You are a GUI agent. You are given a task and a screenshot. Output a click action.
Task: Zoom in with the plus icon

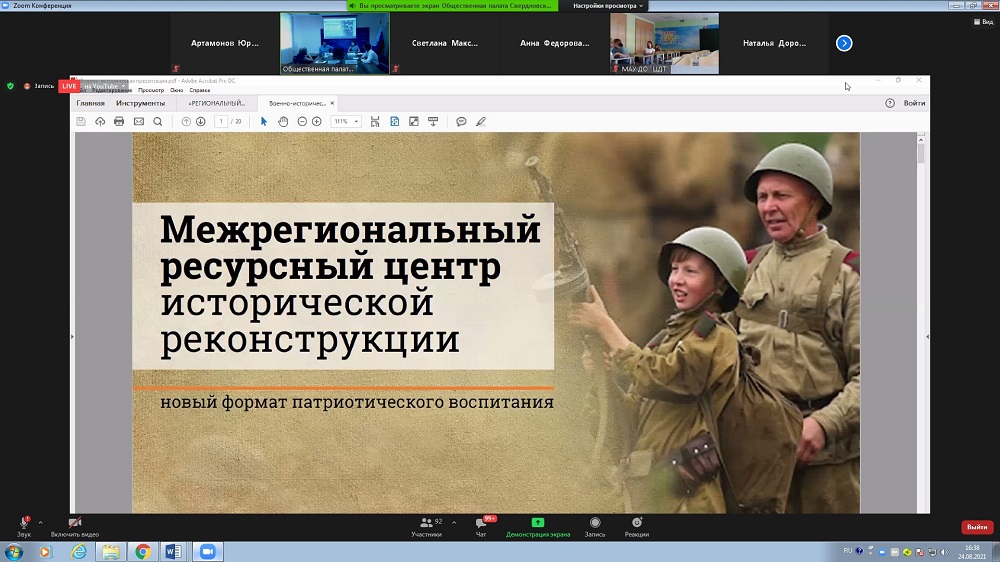(x=316, y=121)
